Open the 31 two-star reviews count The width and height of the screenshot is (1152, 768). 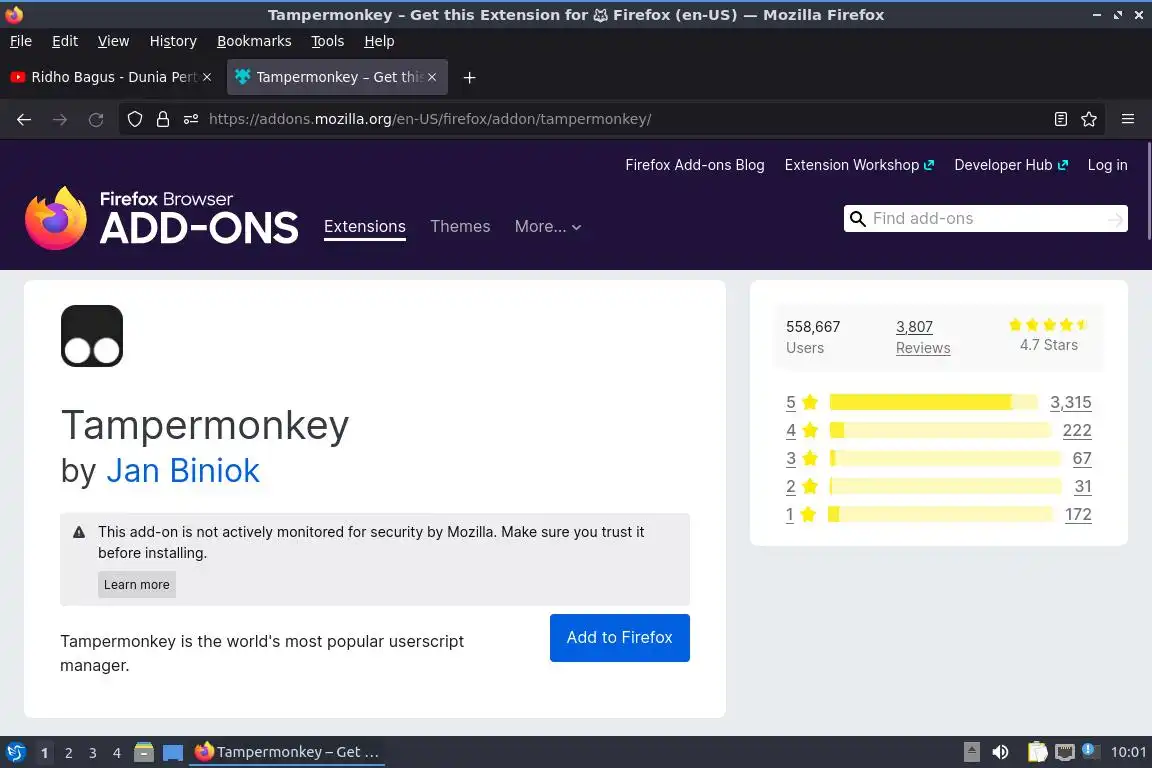[1083, 486]
